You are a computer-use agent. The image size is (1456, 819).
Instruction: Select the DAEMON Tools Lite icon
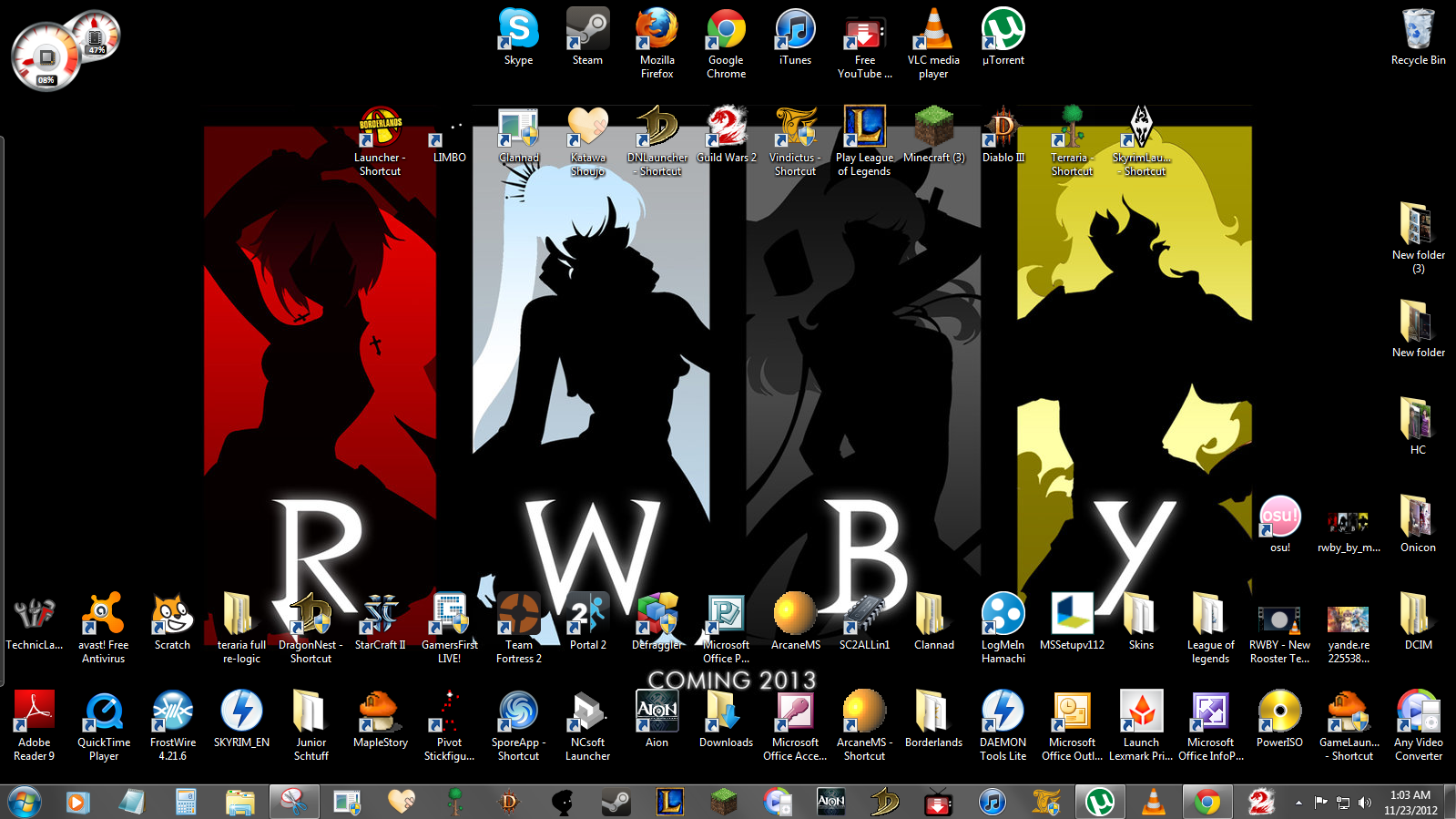tap(1003, 726)
